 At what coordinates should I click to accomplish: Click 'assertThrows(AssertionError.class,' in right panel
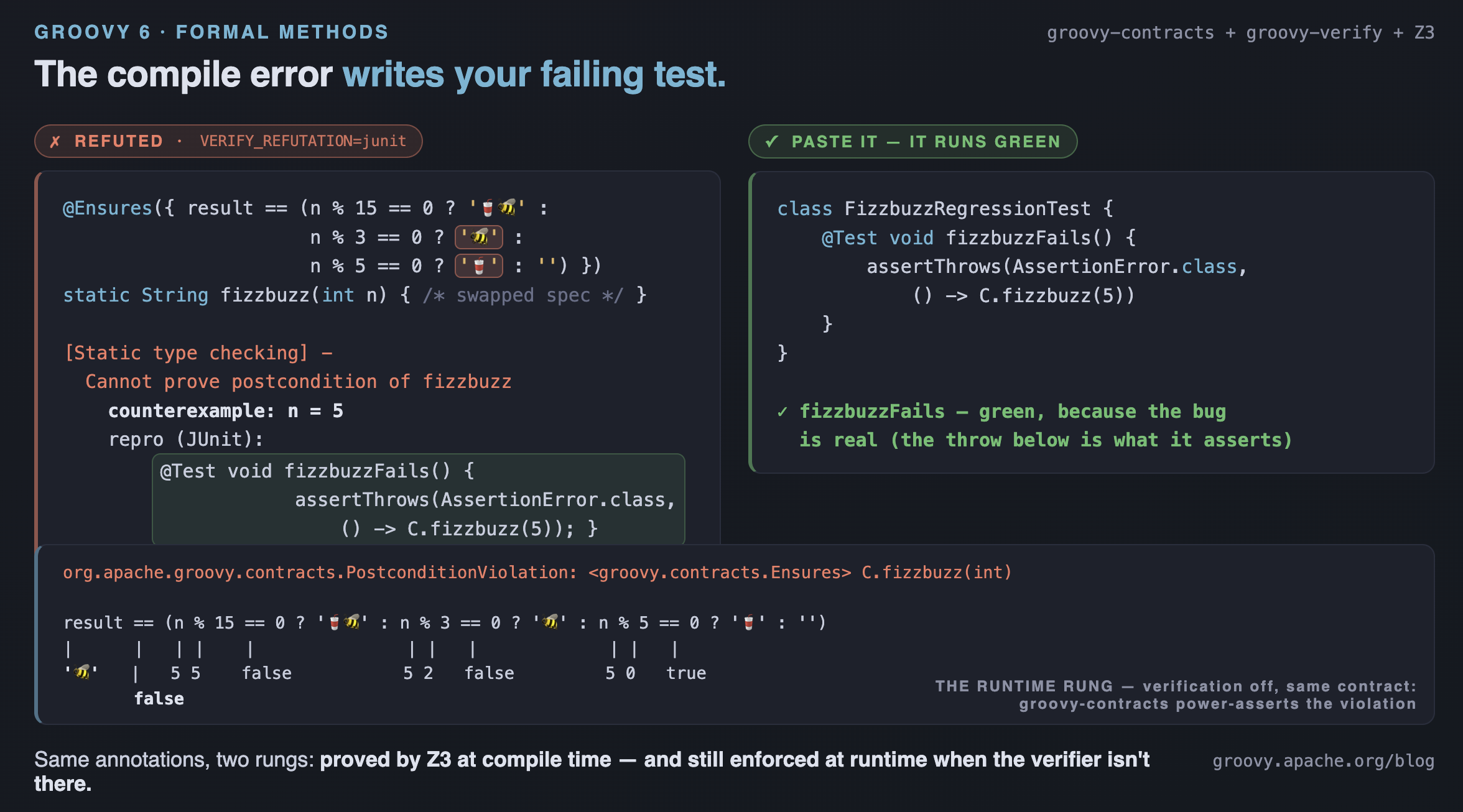(1057, 266)
